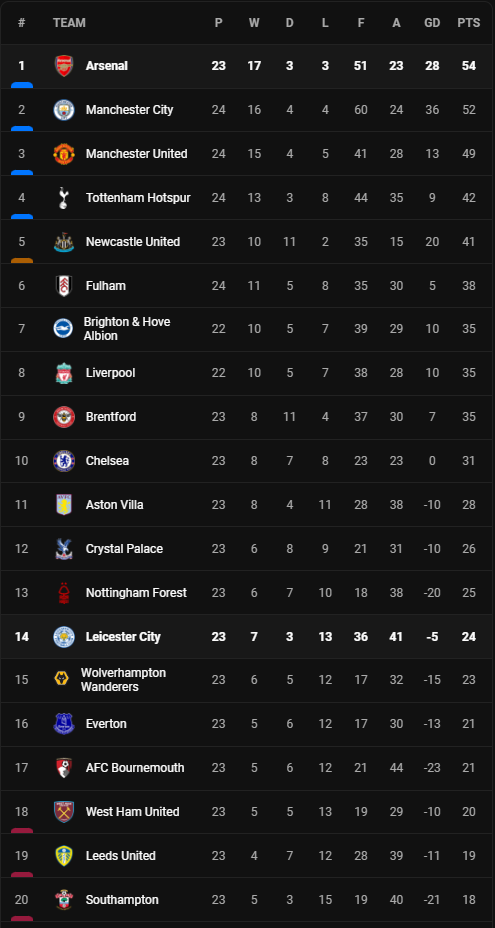Sort table by GD column header
This screenshot has width=495, height=928.
point(432,22)
